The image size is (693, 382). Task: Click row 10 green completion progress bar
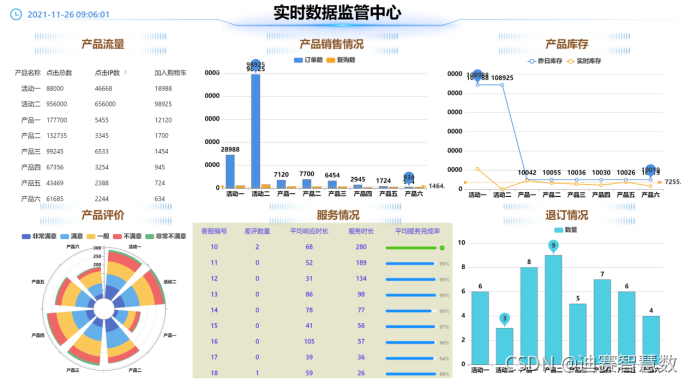point(411,248)
